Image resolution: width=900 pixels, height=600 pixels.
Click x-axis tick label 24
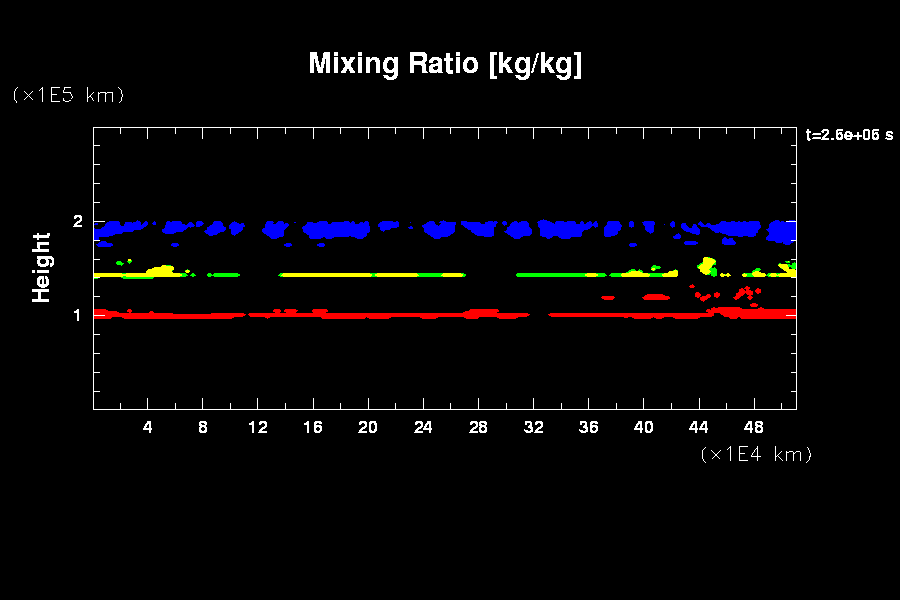(x=423, y=427)
